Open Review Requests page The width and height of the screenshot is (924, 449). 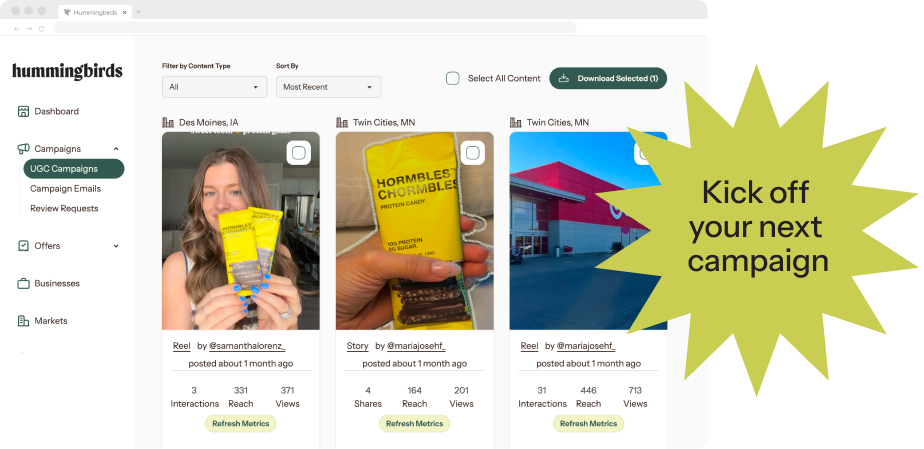tap(64, 209)
